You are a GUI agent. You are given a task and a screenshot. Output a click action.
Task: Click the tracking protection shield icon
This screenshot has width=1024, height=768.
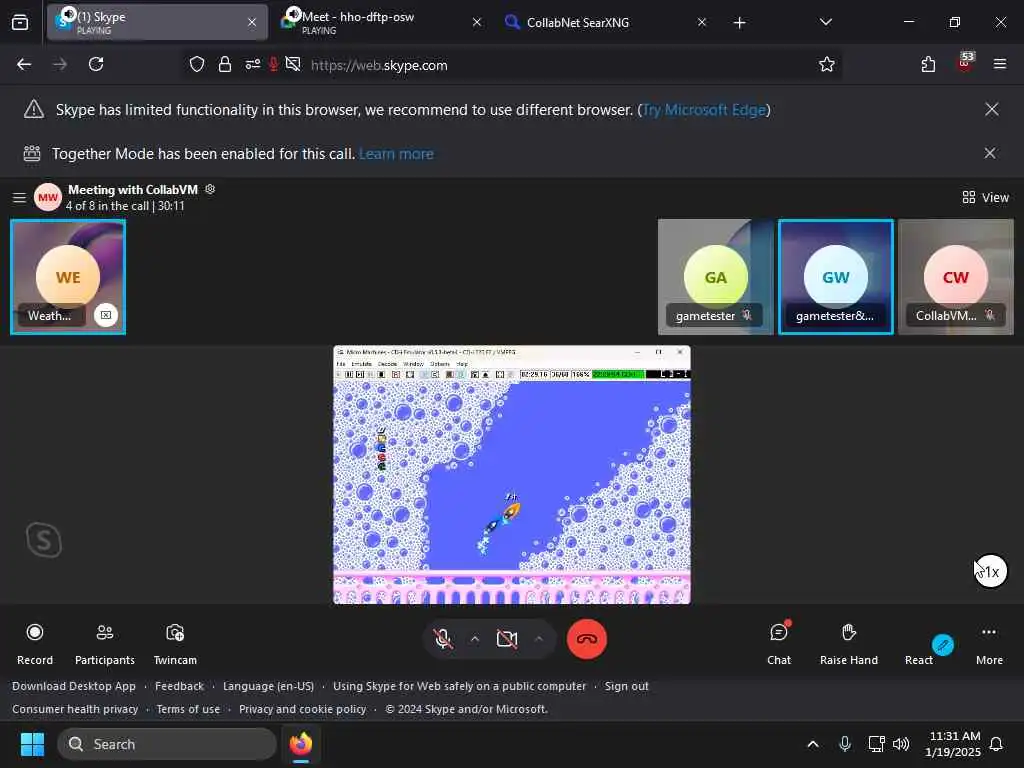click(x=197, y=64)
